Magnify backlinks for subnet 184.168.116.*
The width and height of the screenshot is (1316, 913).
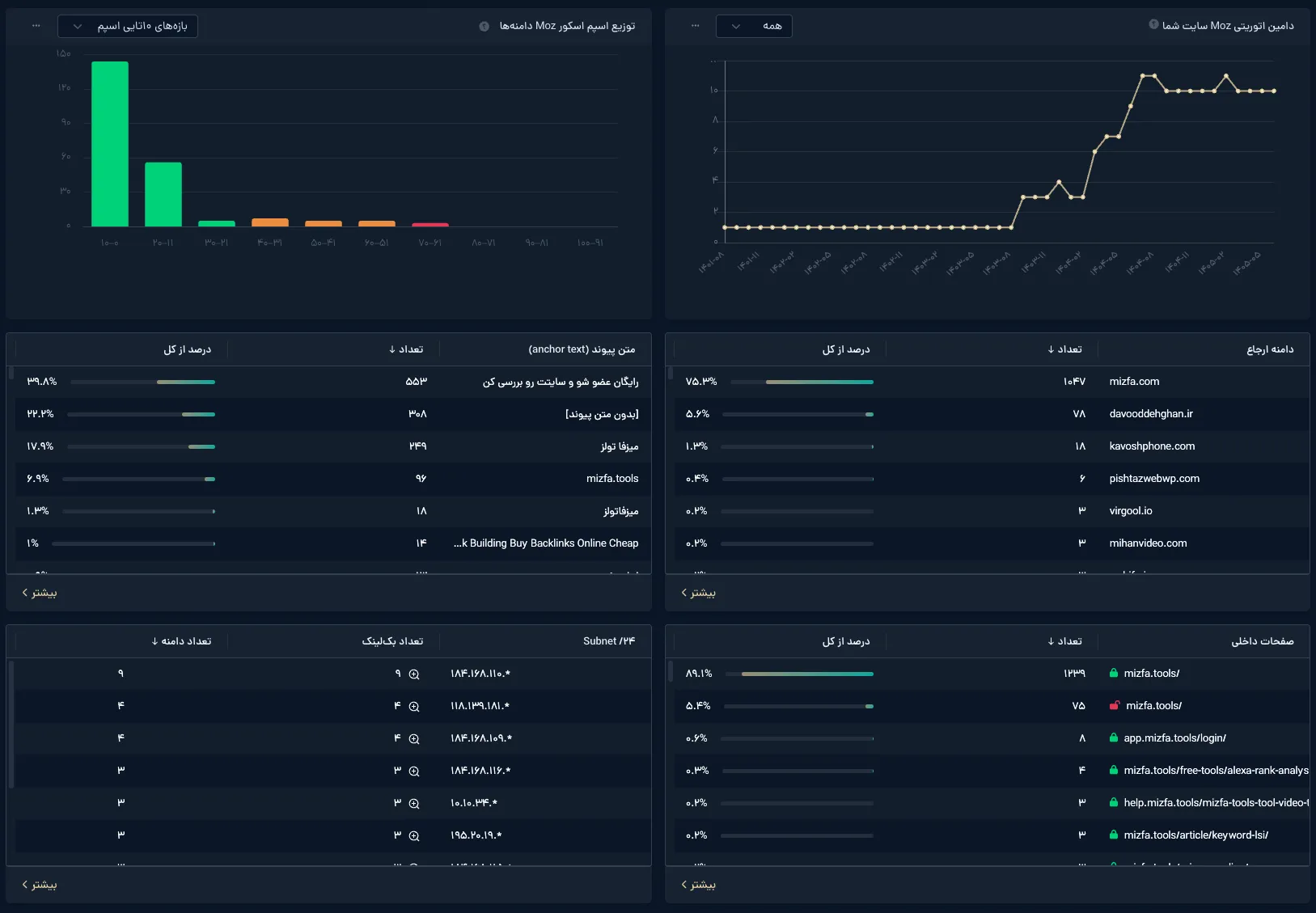(x=414, y=771)
